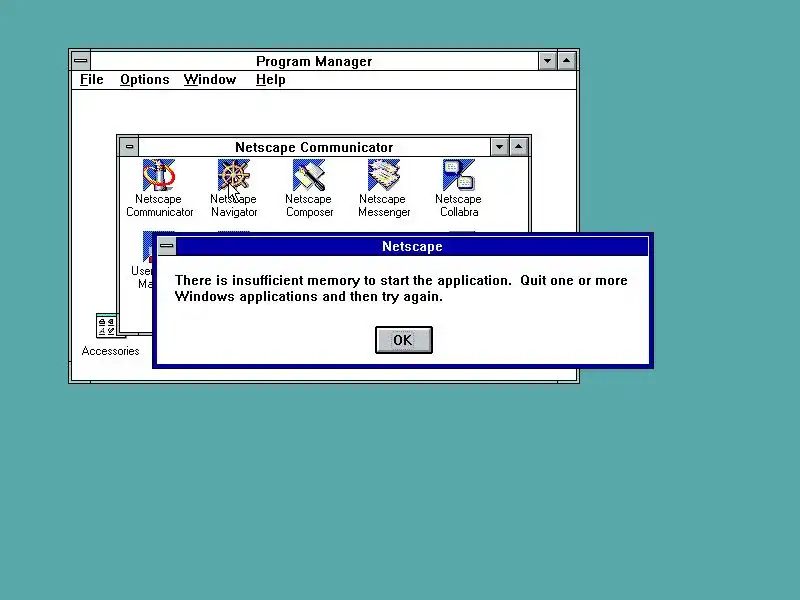
Task: Click the Program Manager title bar
Action: coord(314,61)
